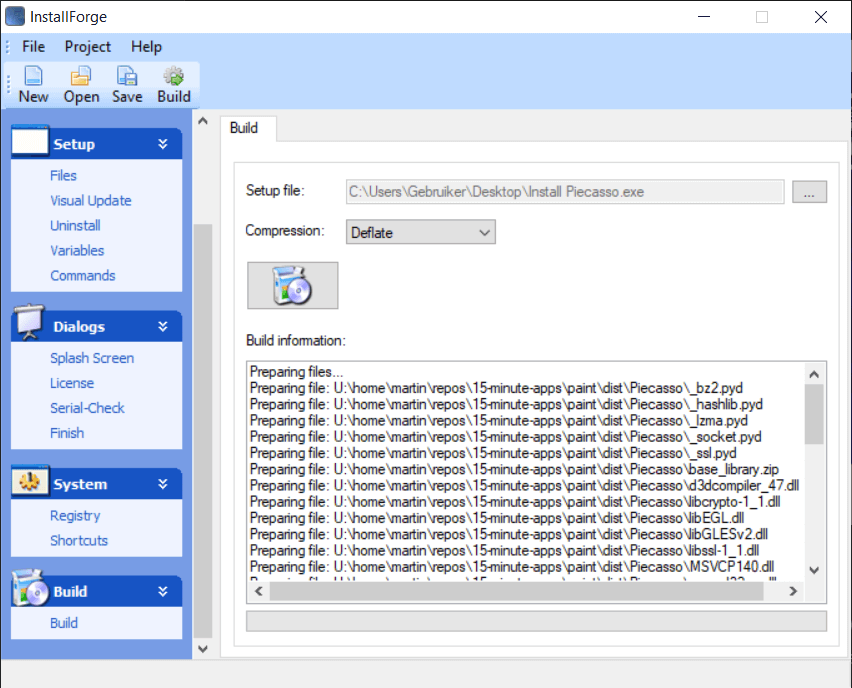Image resolution: width=852 pixels, height=688 pixels.
Task: Click the build log scroll right arrow
Action: pyautogui.click(x=793, y=591)
